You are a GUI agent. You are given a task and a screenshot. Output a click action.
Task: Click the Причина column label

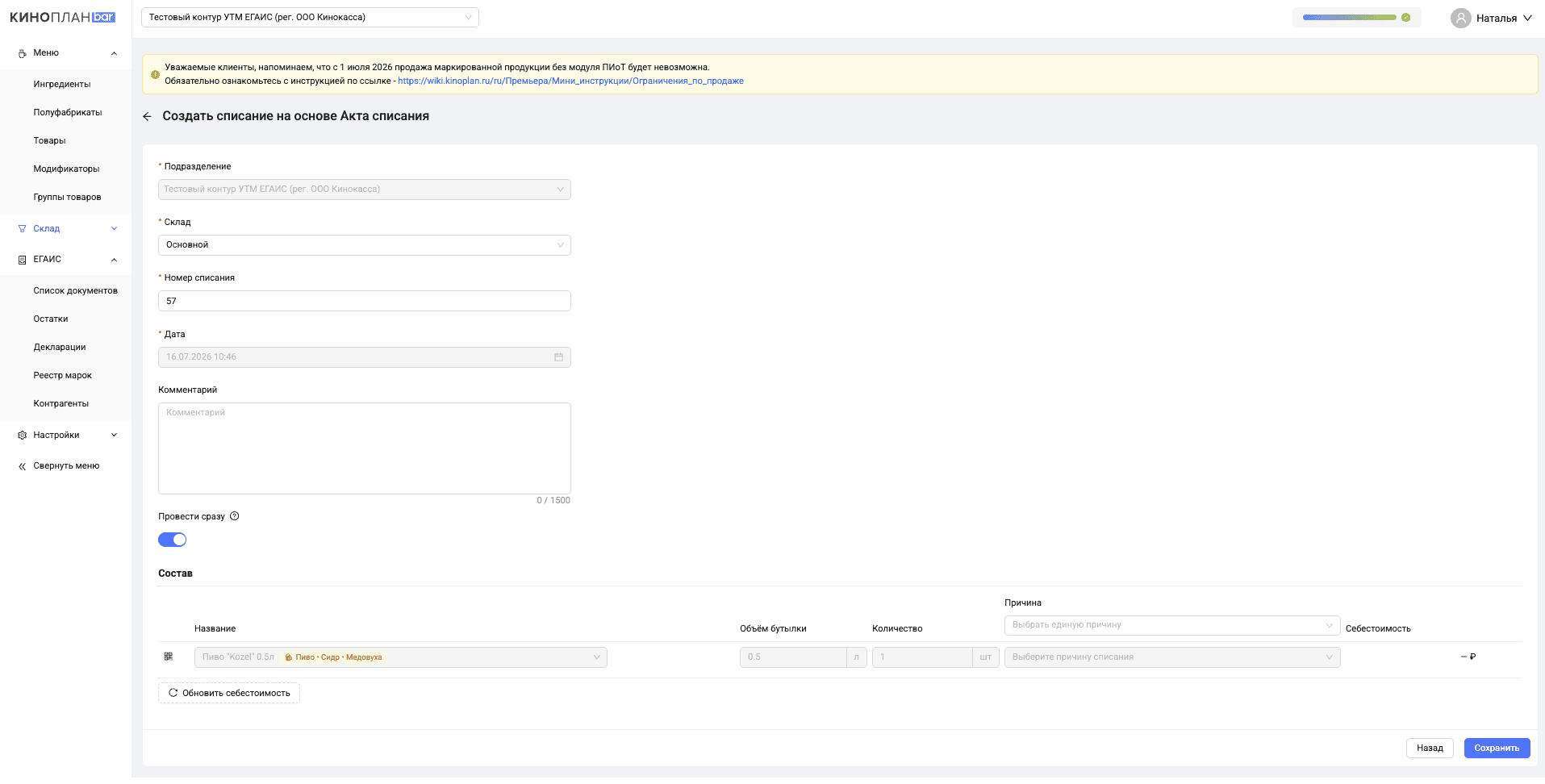point(1023,603)
